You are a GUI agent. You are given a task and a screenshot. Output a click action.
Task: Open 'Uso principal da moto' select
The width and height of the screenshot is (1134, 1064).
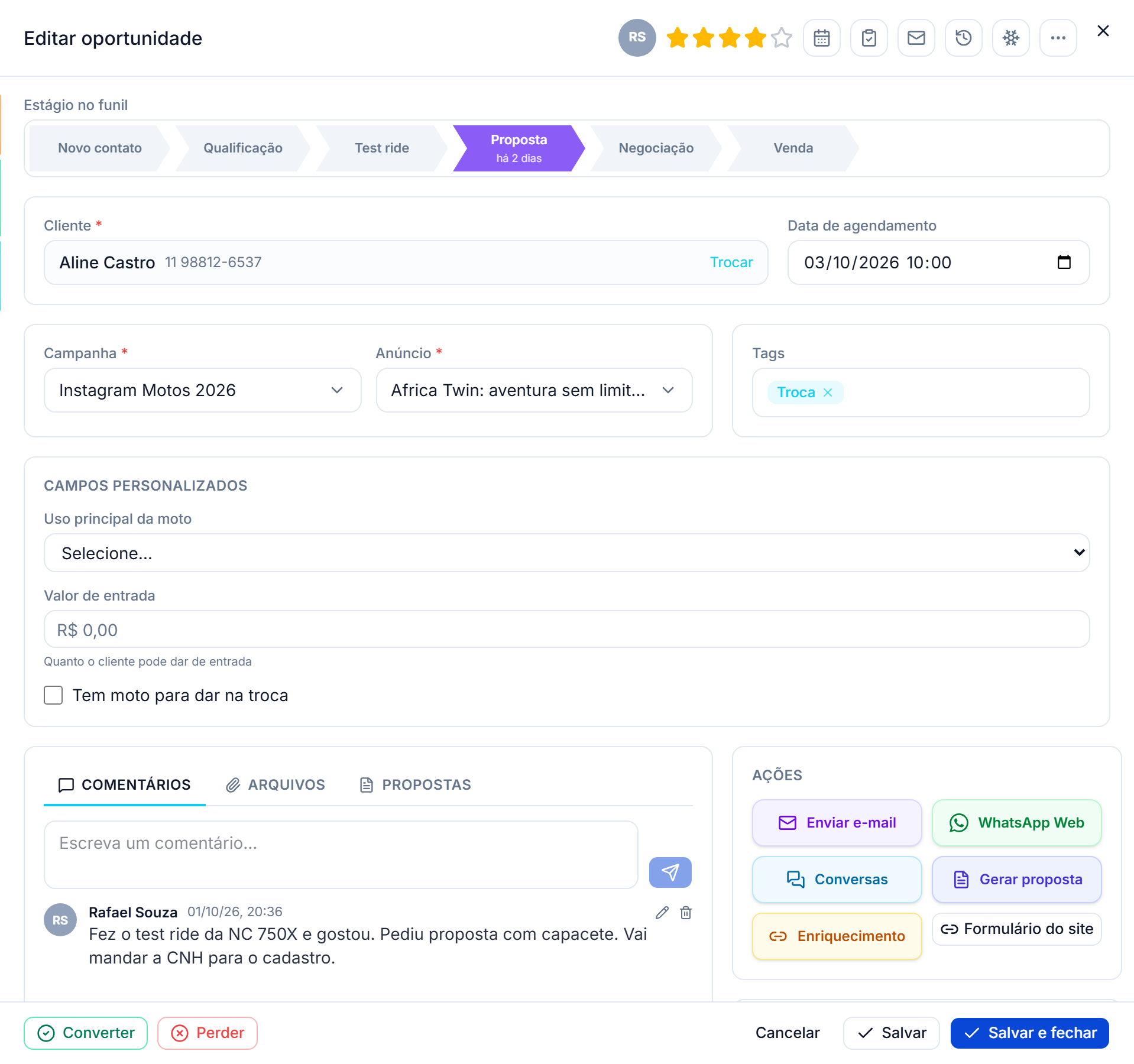coord(566,553)
